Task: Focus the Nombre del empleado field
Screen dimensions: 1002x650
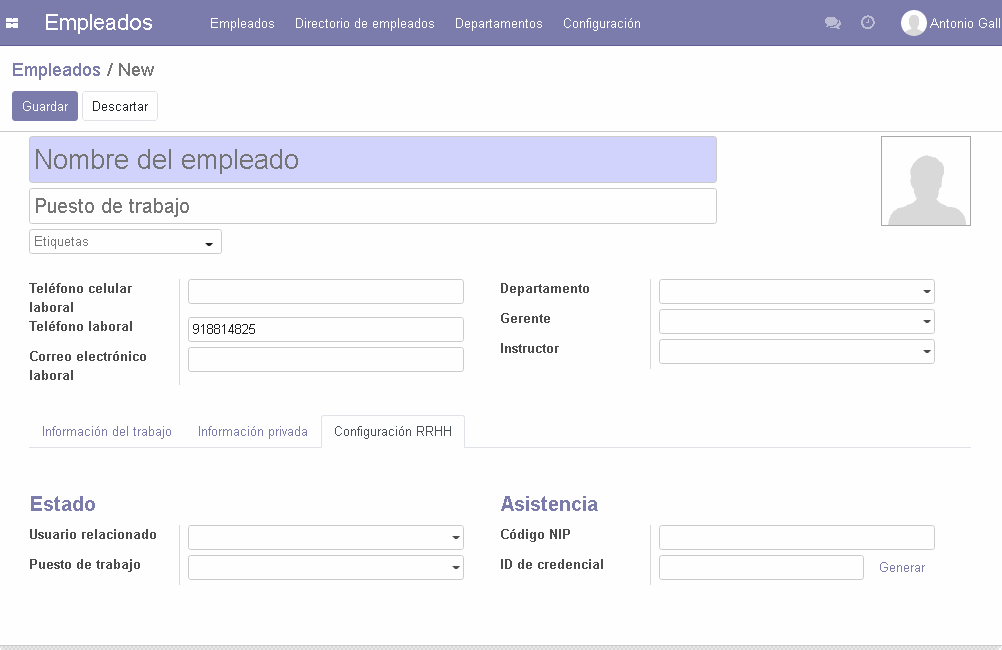Action: click(x=373, y=160)
